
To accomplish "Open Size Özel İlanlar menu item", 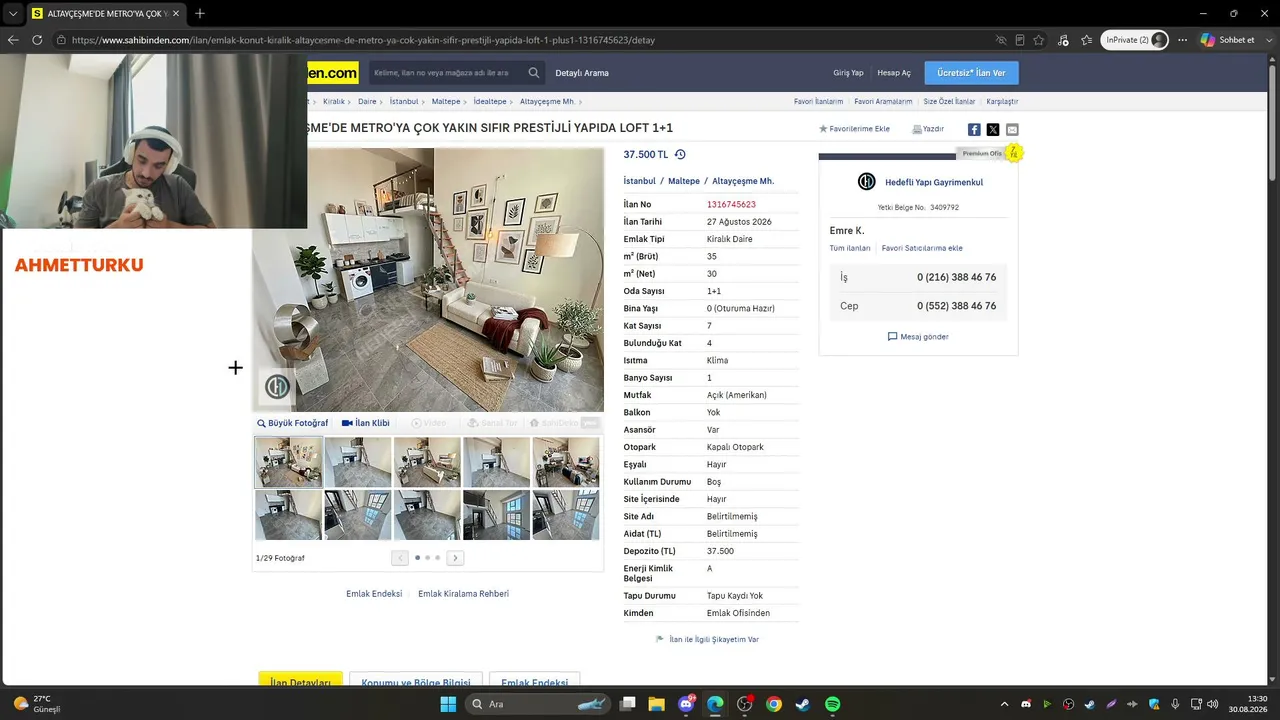I will (x=949, y=101).
